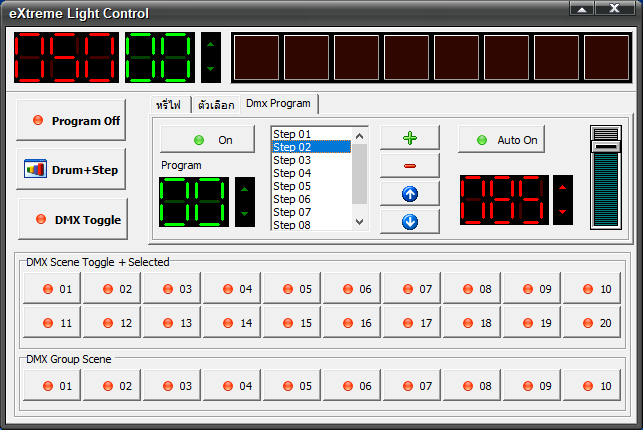
Task: Select Step 06 in the list
Action: point(311,199)
